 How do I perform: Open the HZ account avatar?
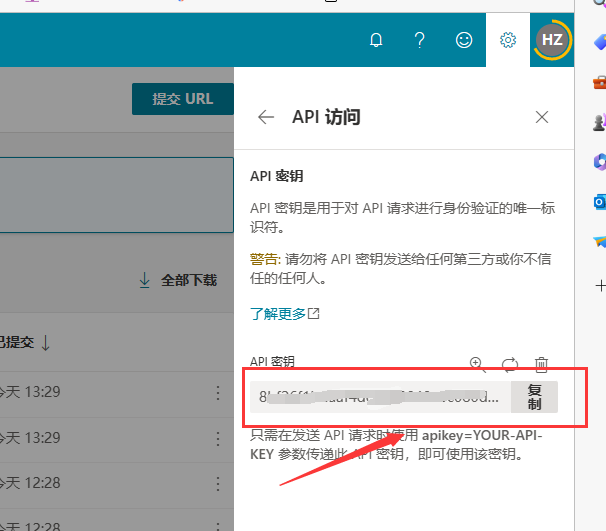[x=552, y=40]
